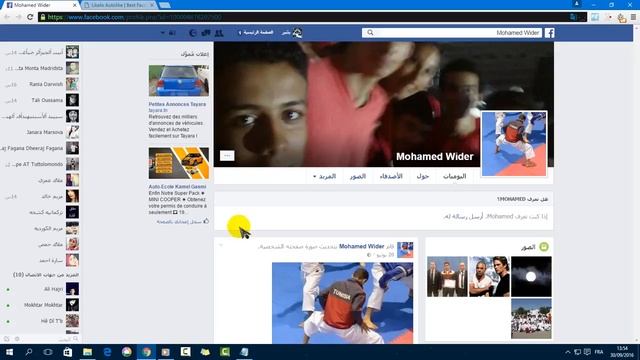Like the Auto-Ecole page via thumbs-up

point(206,221)
